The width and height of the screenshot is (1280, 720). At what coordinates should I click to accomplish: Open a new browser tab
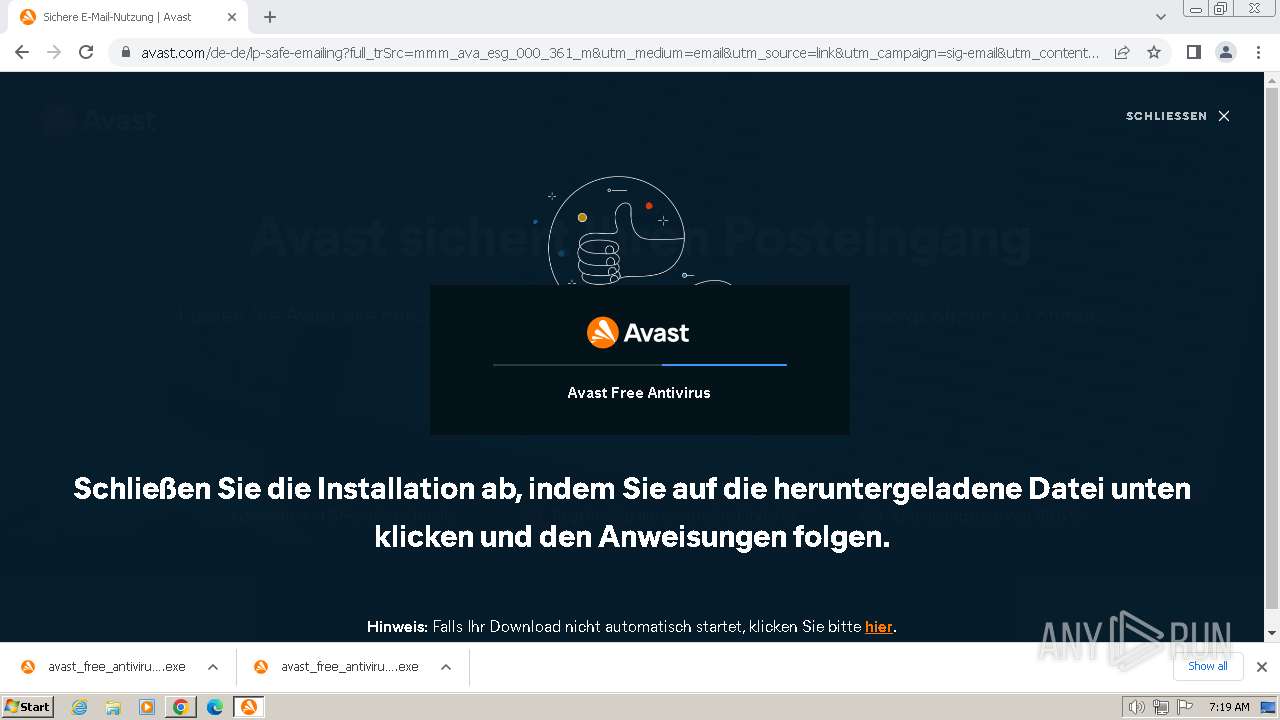(x=270, y=17)
